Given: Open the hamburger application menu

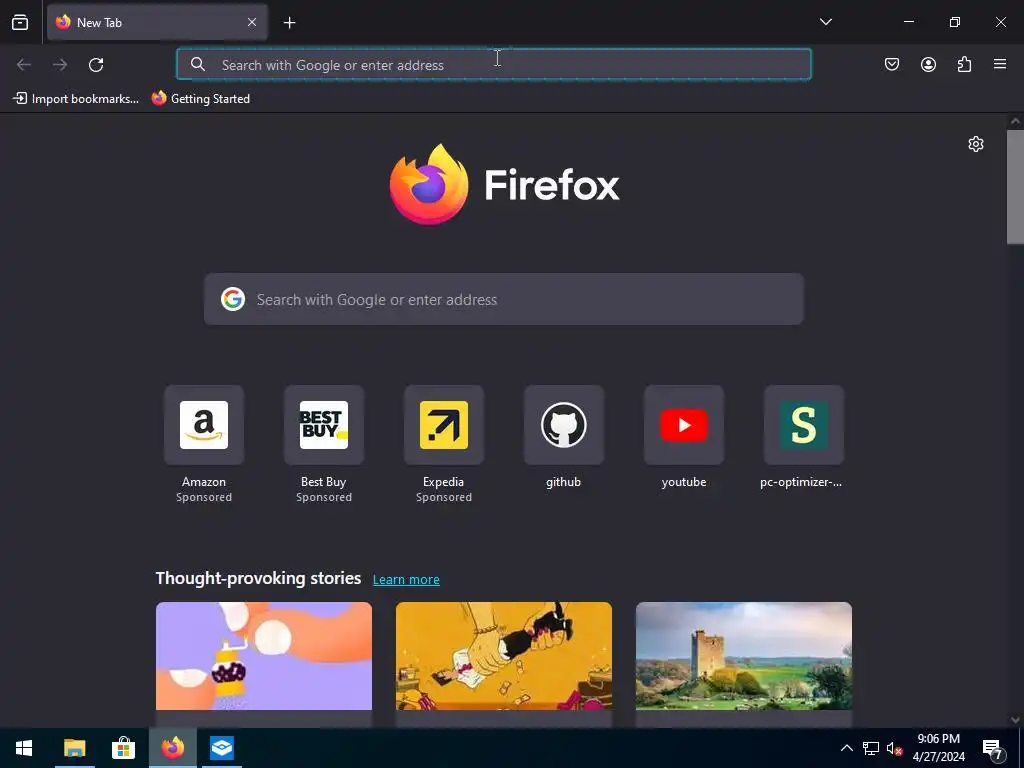Looking at the screenshot, I should coord(1000,64).
